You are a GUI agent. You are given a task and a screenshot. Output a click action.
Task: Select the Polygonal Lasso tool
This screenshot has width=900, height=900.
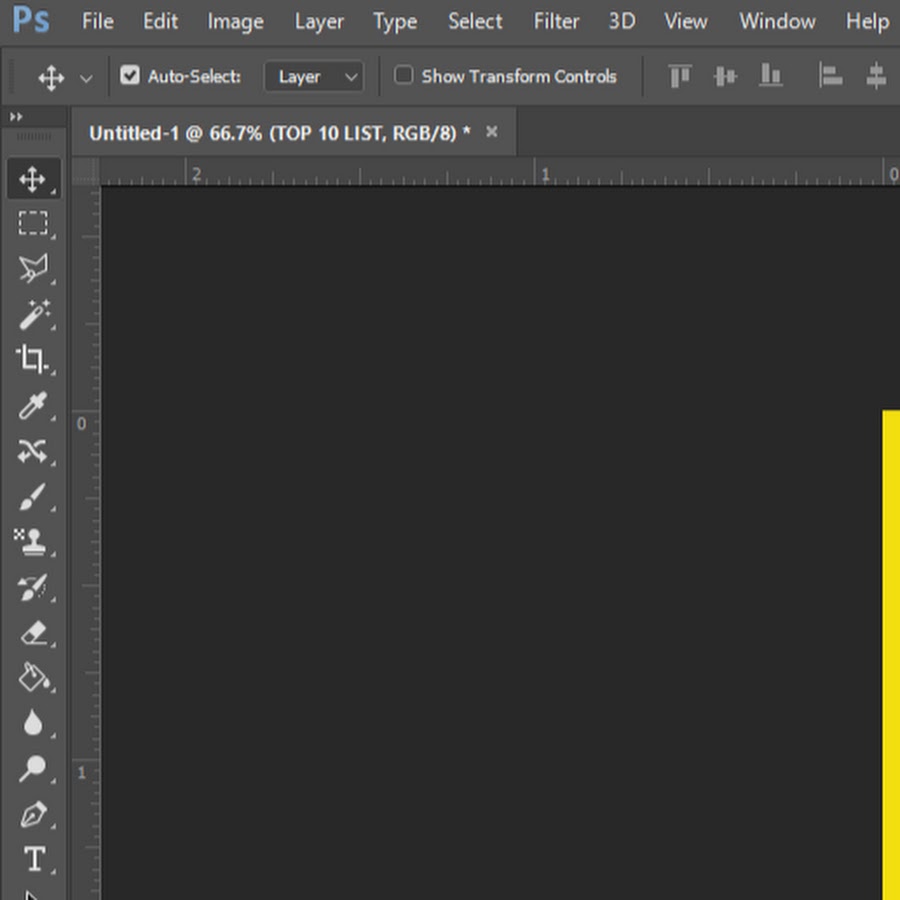pyautogui.click(x=33, y=268)
